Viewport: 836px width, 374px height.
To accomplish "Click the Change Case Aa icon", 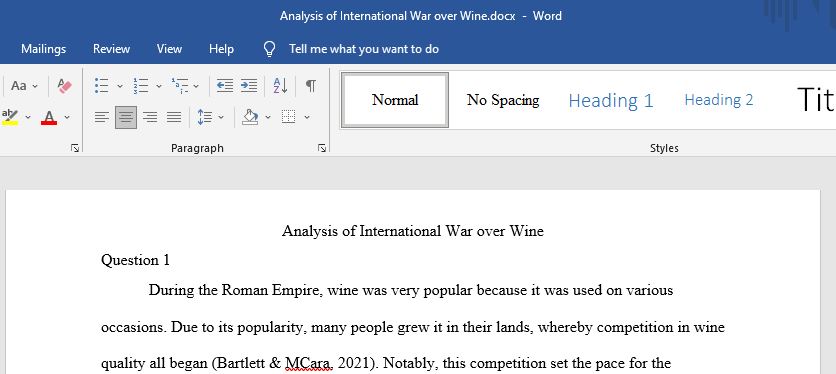I will (19, 85).
